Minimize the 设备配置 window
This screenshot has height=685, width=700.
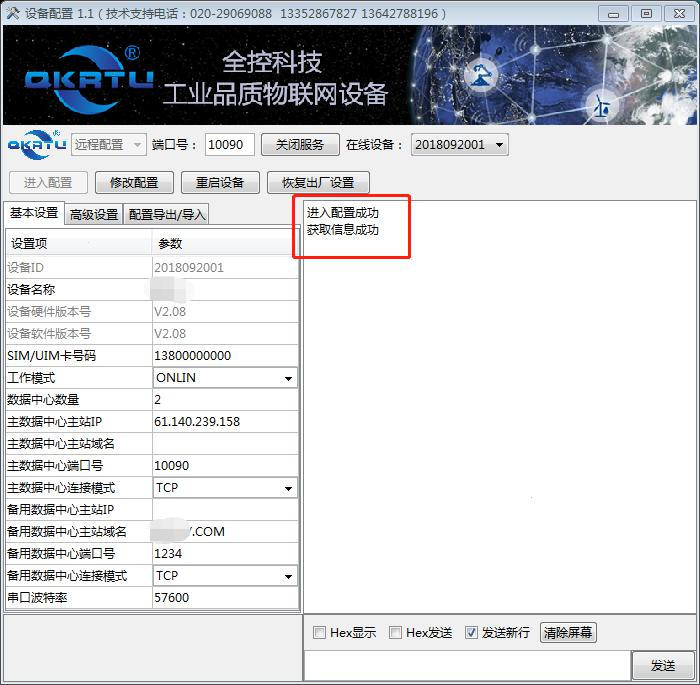613,14
